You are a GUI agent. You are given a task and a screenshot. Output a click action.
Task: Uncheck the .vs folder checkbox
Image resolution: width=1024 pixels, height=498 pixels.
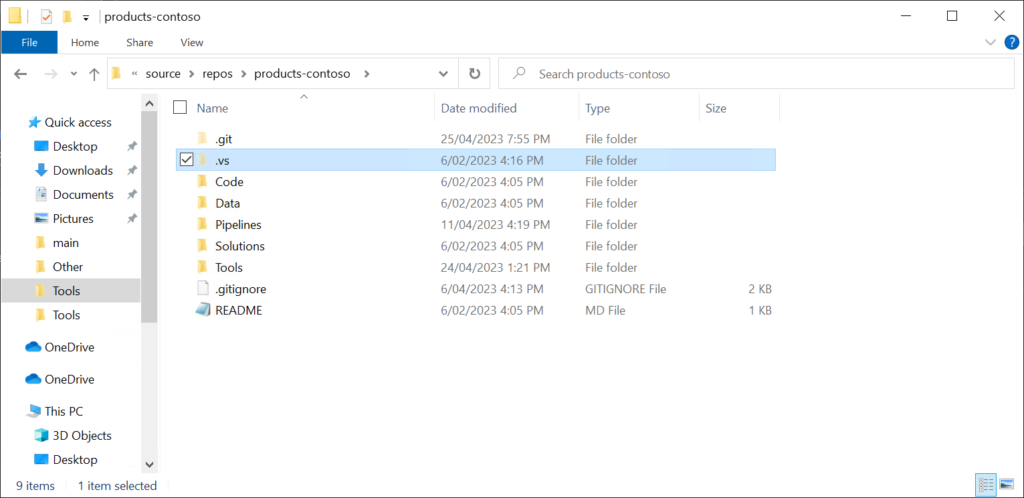(186, 160)
